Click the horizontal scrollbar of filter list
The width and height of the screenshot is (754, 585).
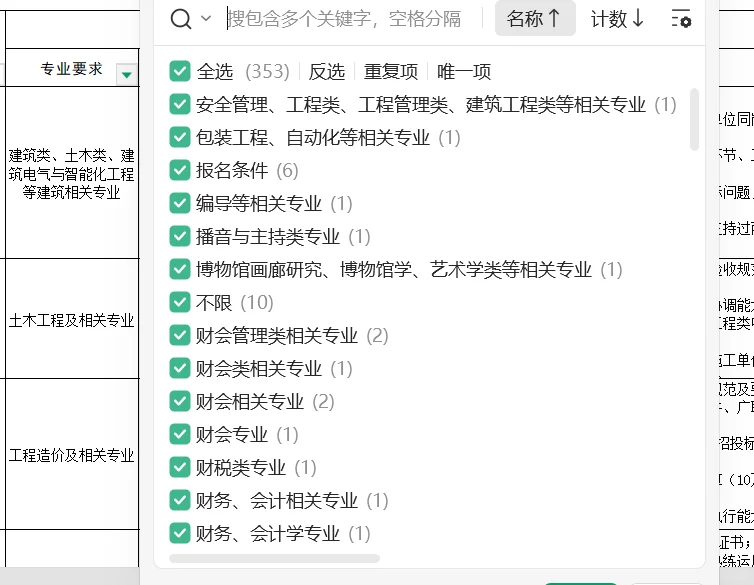point(275,558)
